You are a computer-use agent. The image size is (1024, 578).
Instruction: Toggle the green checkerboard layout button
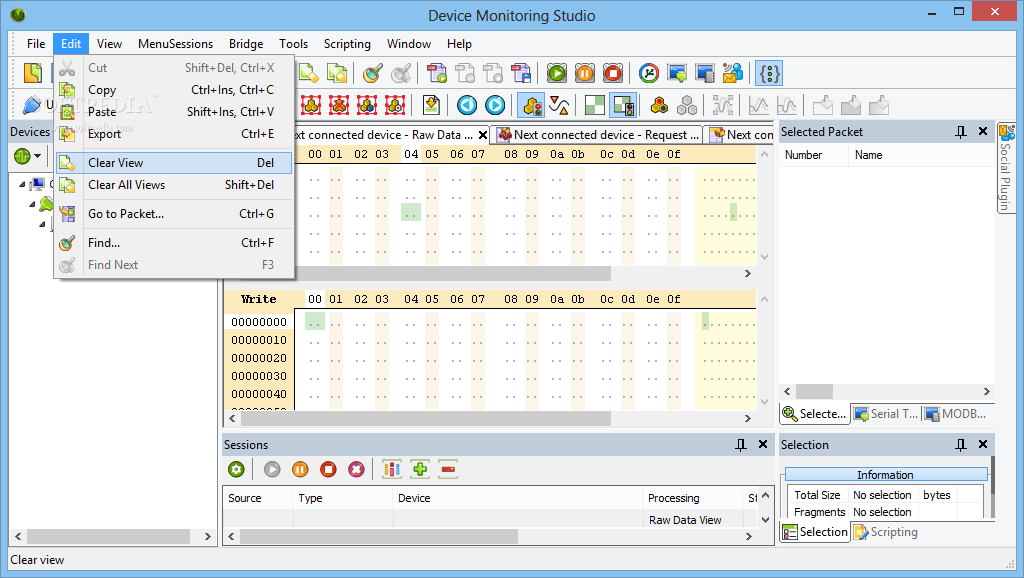595,104
